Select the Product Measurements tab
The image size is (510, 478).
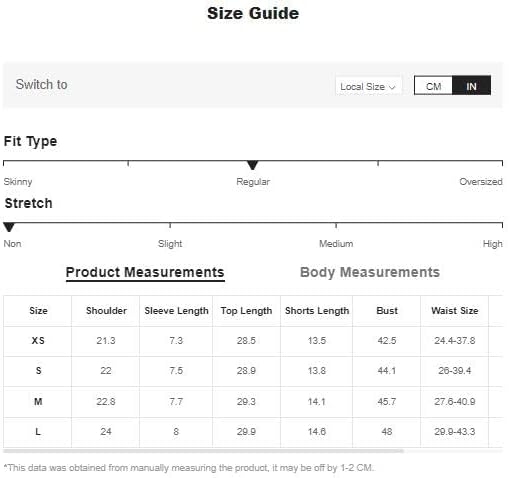[145, 272]
